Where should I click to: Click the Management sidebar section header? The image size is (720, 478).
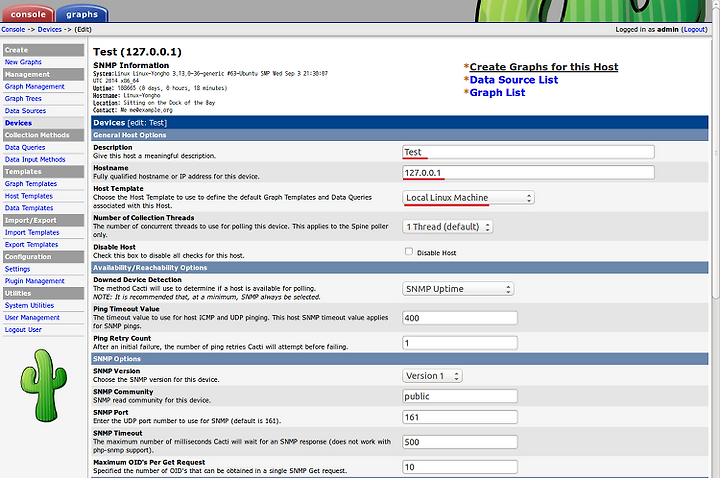[x=44, y=74]
